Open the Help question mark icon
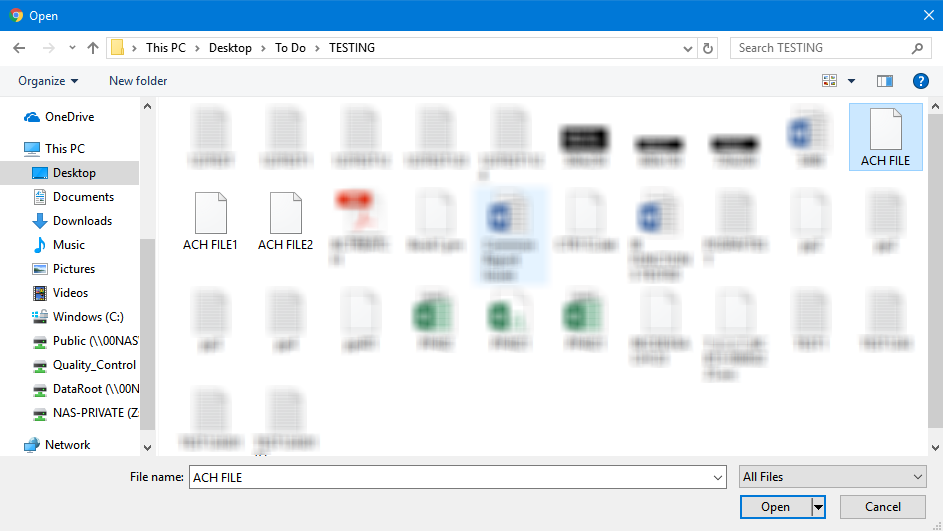This screenshot has width=943, height=531. 921,81
